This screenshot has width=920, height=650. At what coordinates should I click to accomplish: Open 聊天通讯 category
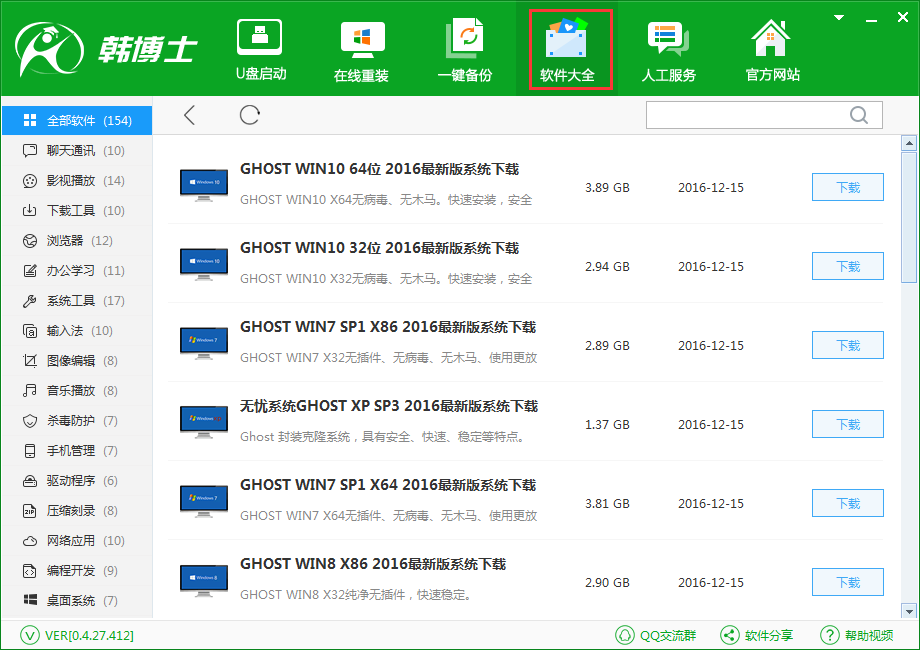(73, 151)
